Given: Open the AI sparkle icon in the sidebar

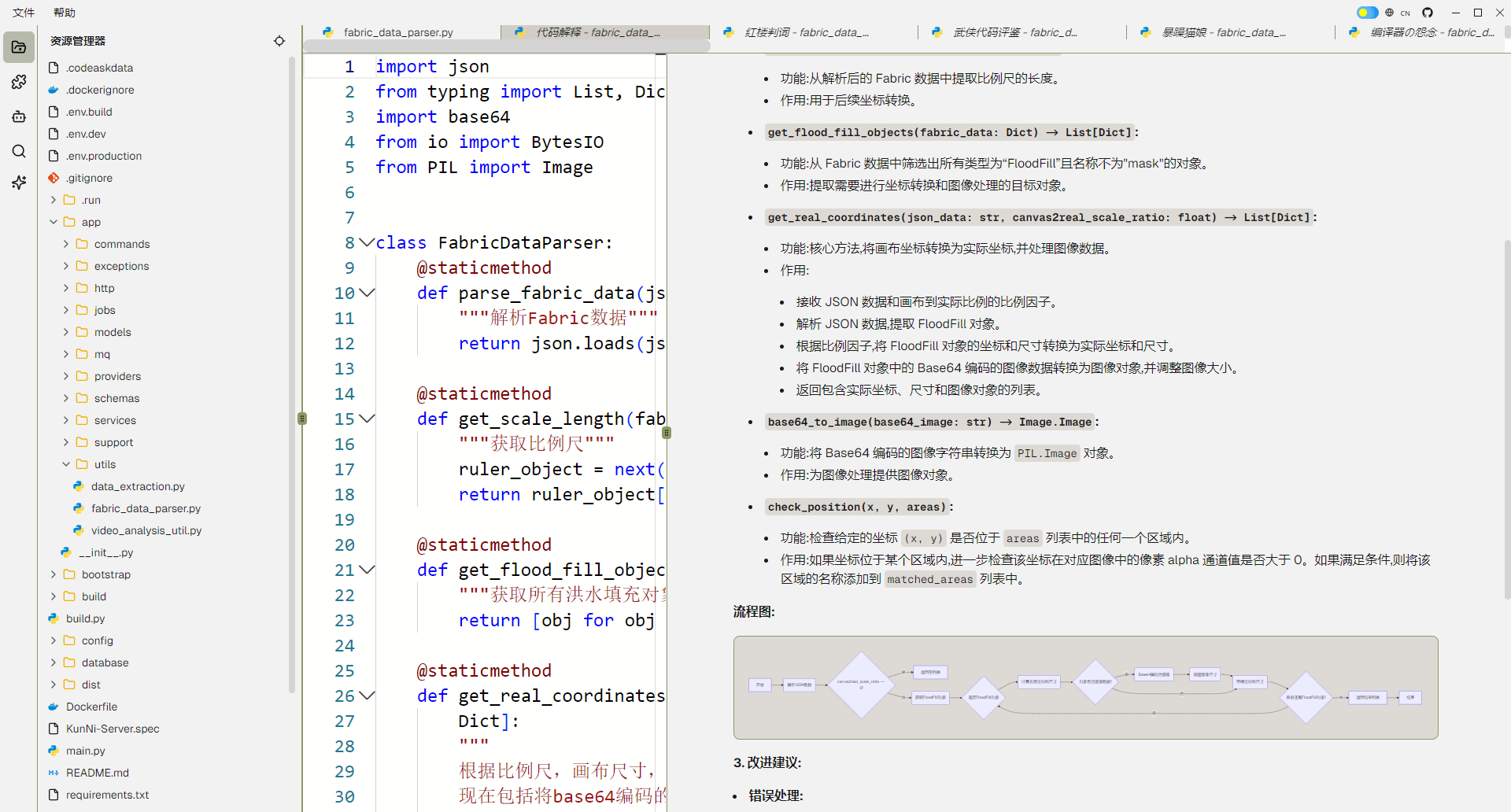Looking at the screenshot, I should (x=19, y=183).
